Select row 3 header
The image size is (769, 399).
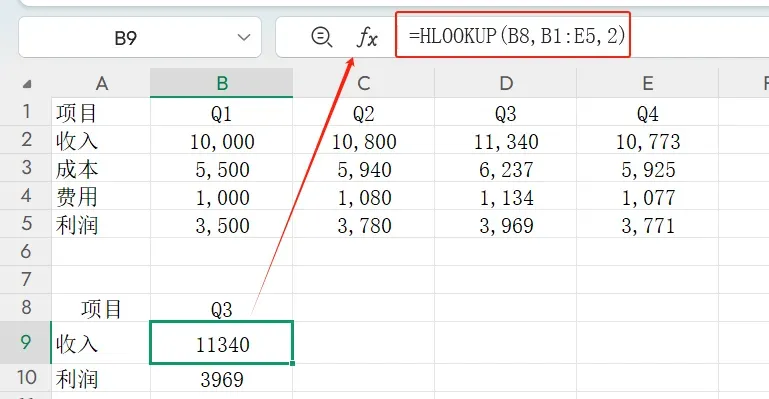point(26,168)
